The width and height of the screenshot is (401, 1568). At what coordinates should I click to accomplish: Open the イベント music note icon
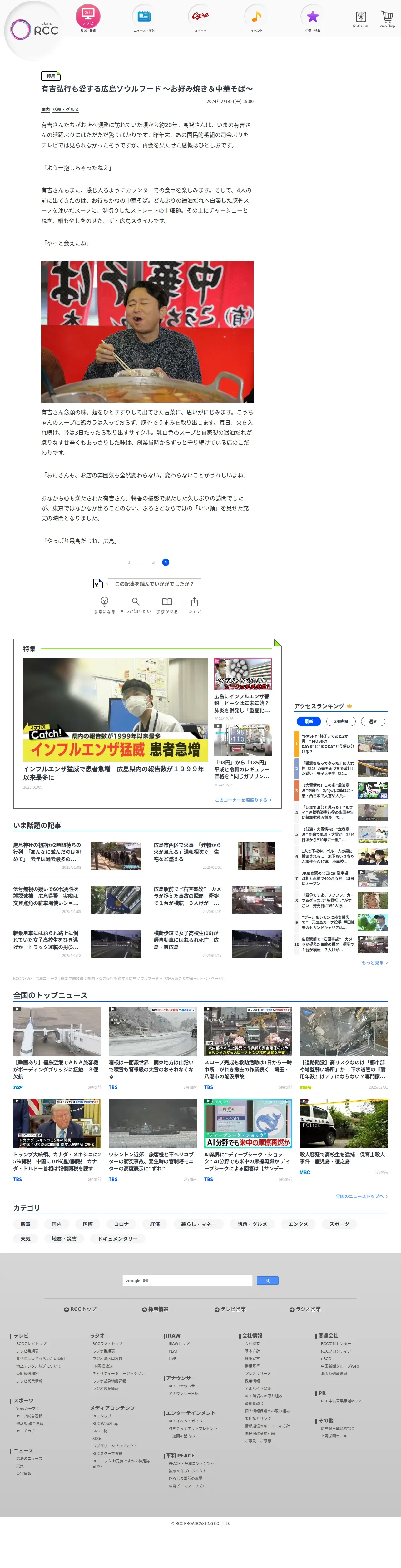256,18
